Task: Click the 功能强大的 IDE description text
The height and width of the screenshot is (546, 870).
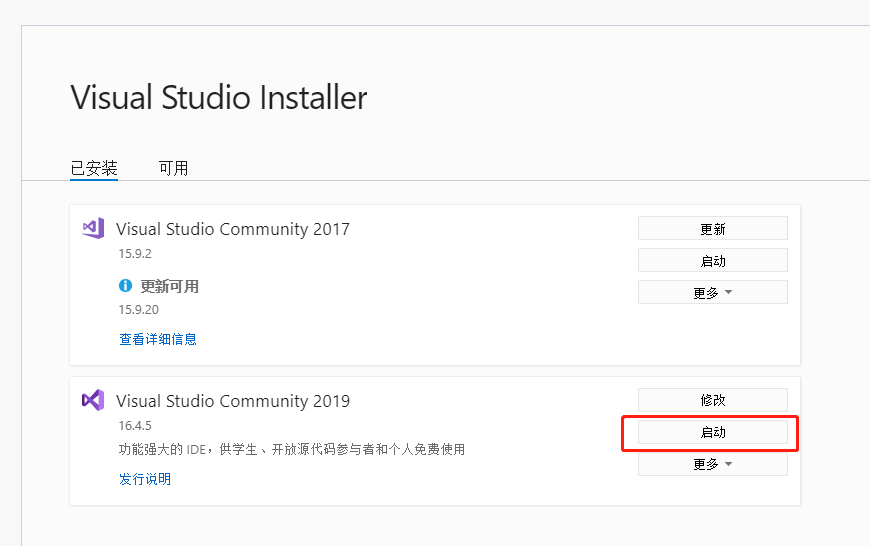Action: [x=291, y=449]
